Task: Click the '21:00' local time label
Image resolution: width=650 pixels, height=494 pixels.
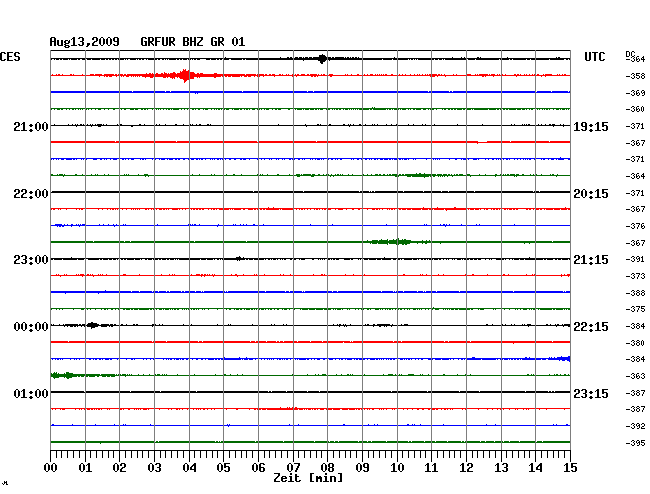Action: (31, 126)
